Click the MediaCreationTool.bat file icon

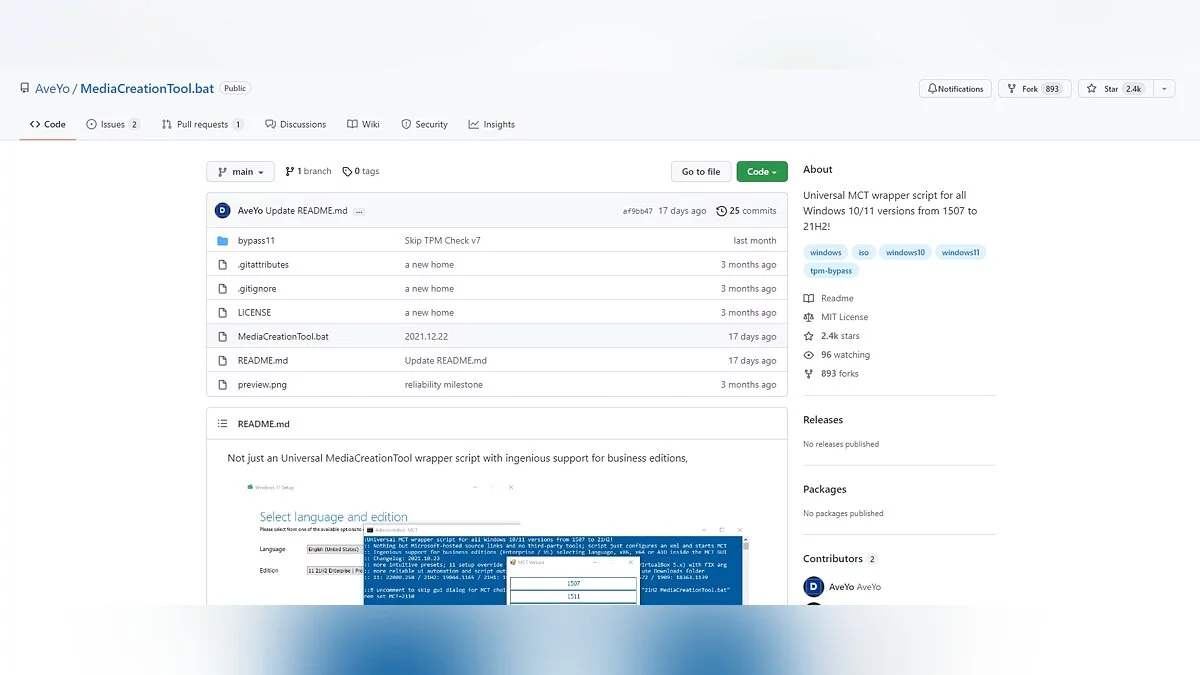pos(223,337)
